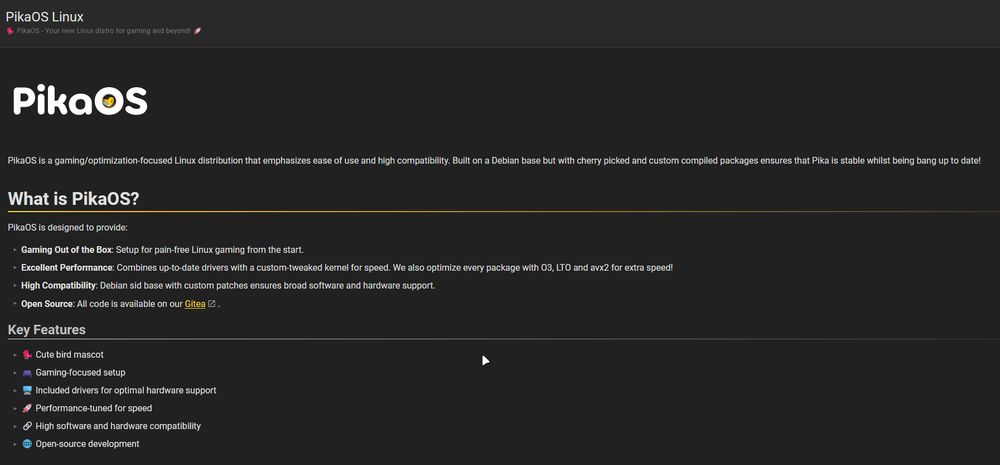Click the 'Key Features' heading
Viewport: 1000px width, 465px height.
tap(47, 330)
